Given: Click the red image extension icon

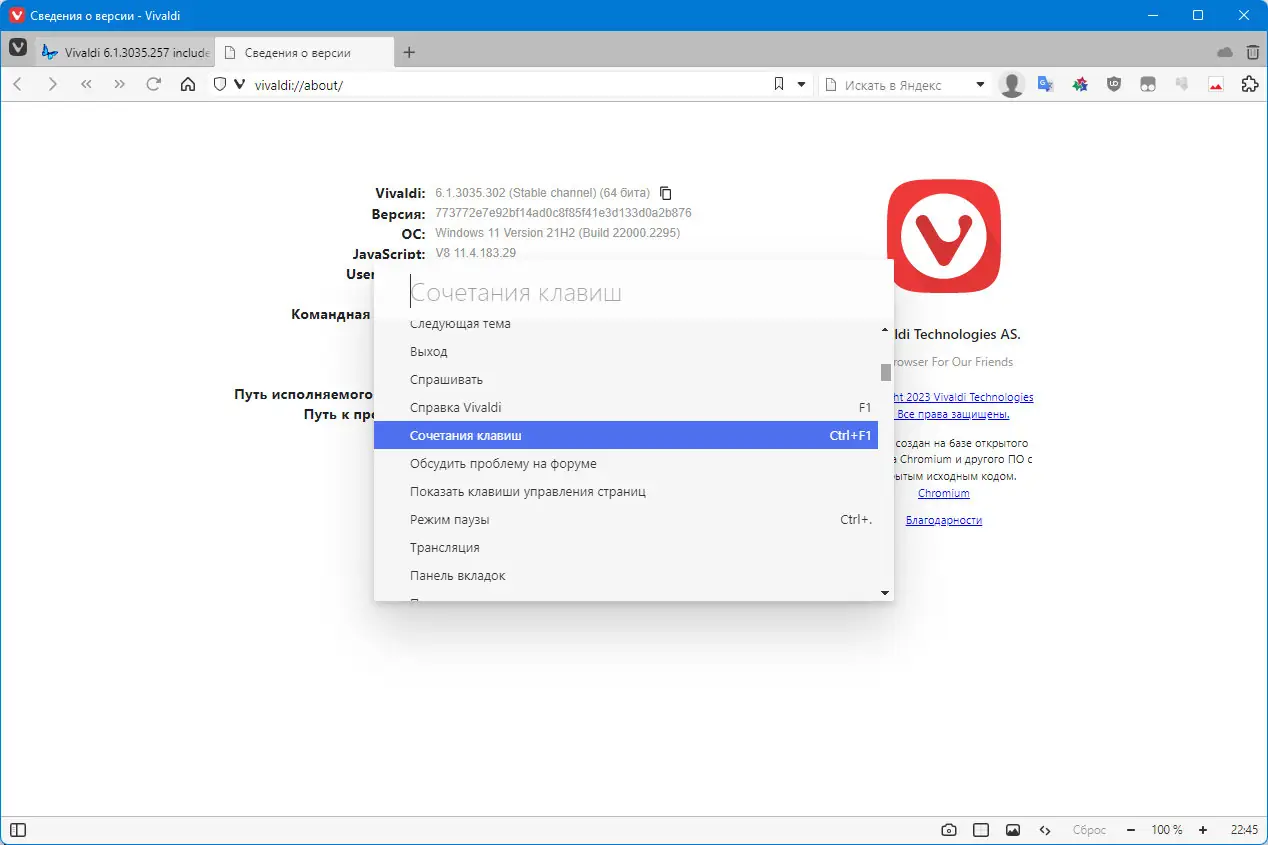Looking at the screenshot, I should coord(1216,85).
